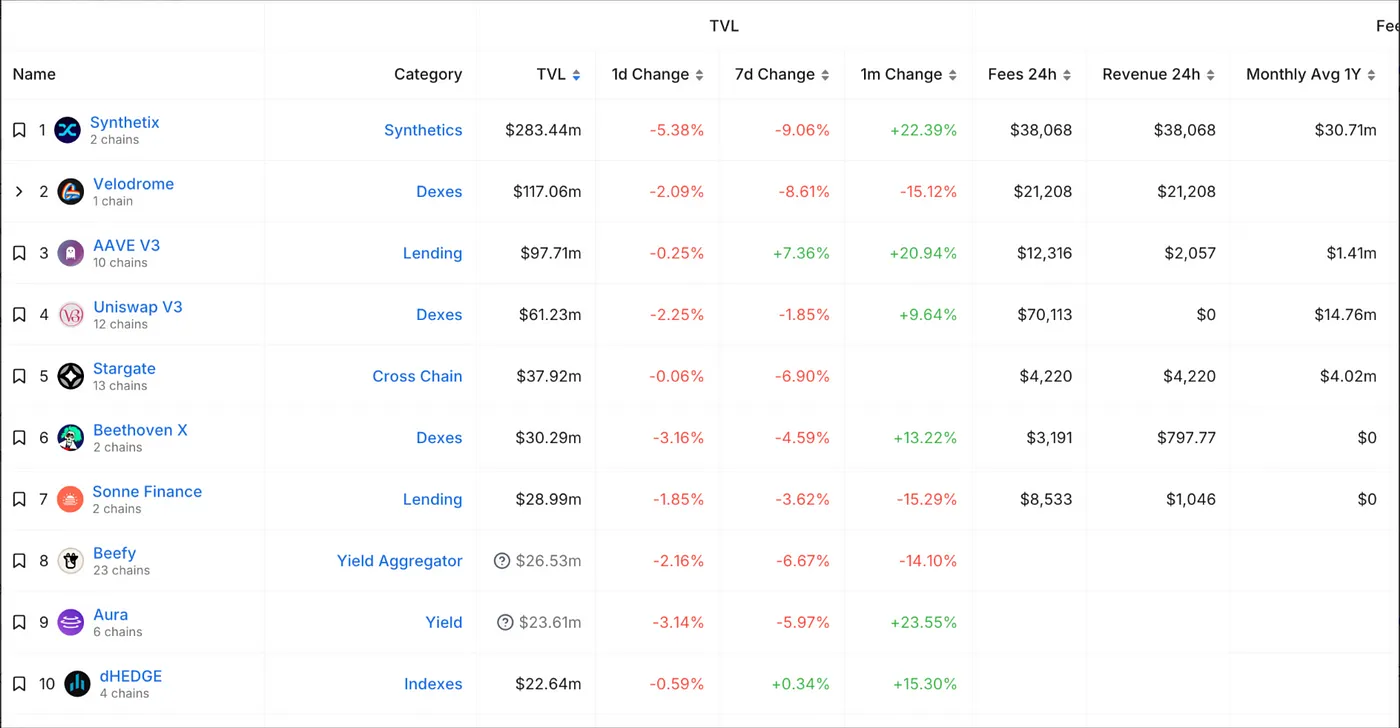Click the Stargate logo icon

pyautogui.click(x=70, y=377)
